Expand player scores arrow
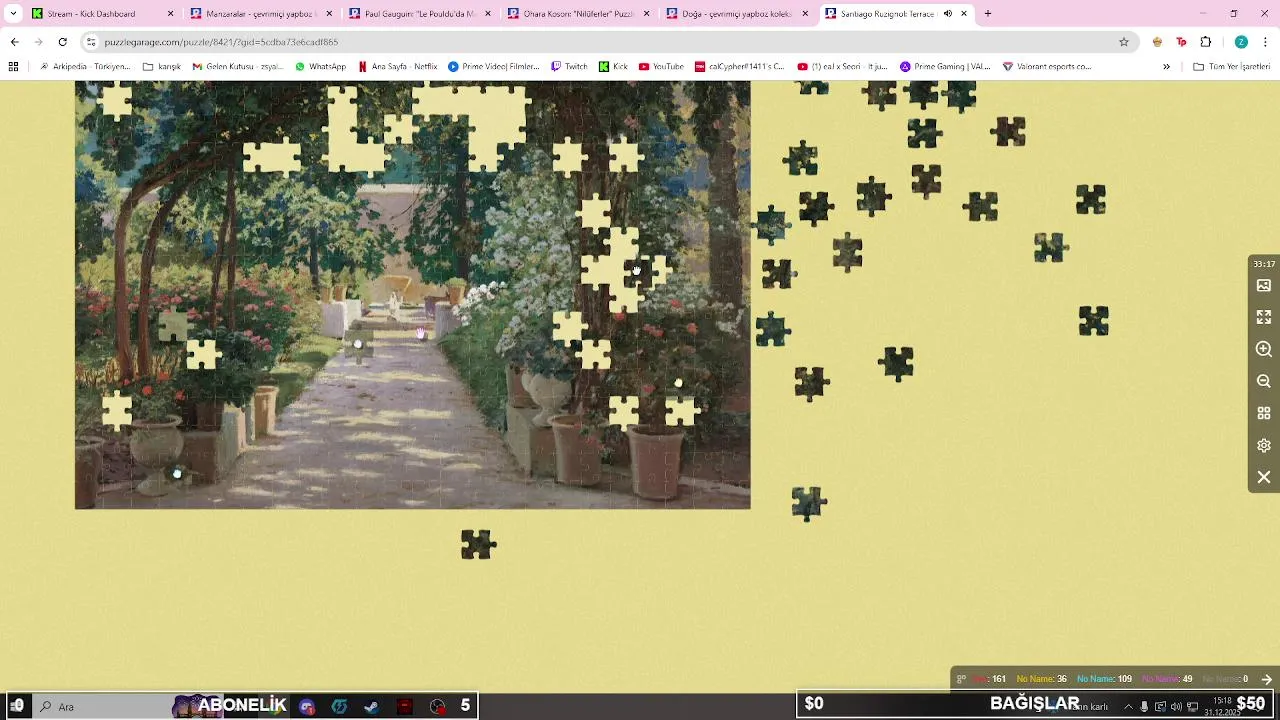The height and width of the screenshot is (720, 1280). click(1266, 679)
